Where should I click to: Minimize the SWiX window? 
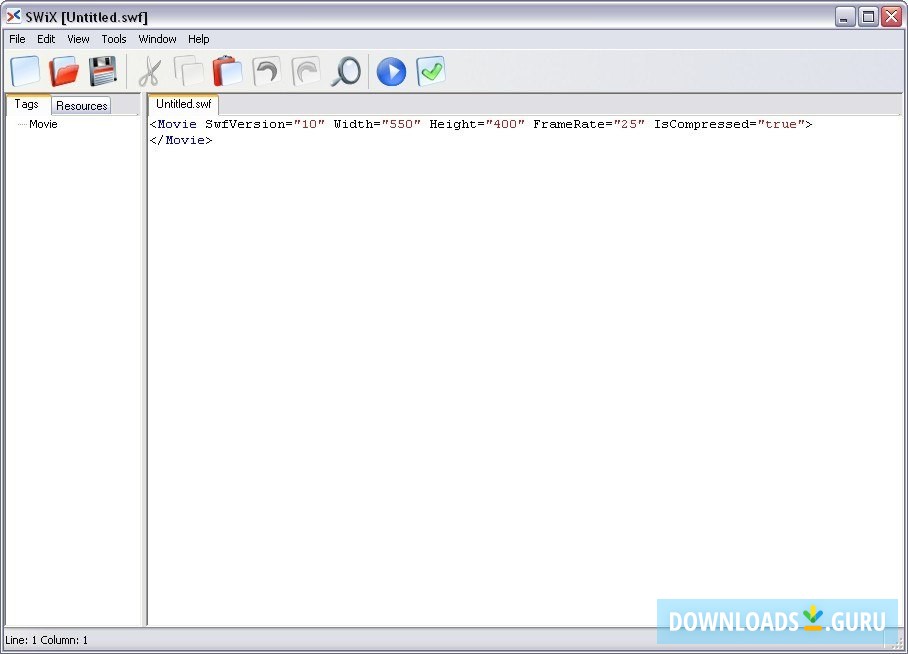click(x=845, y=17)
